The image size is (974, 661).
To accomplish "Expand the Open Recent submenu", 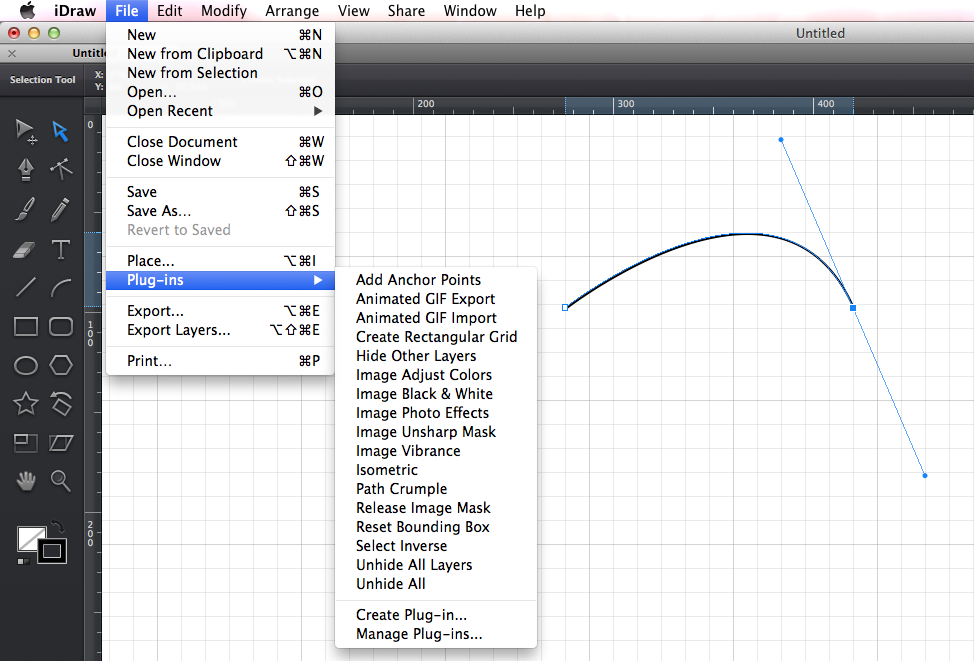I will pos(221,111).
